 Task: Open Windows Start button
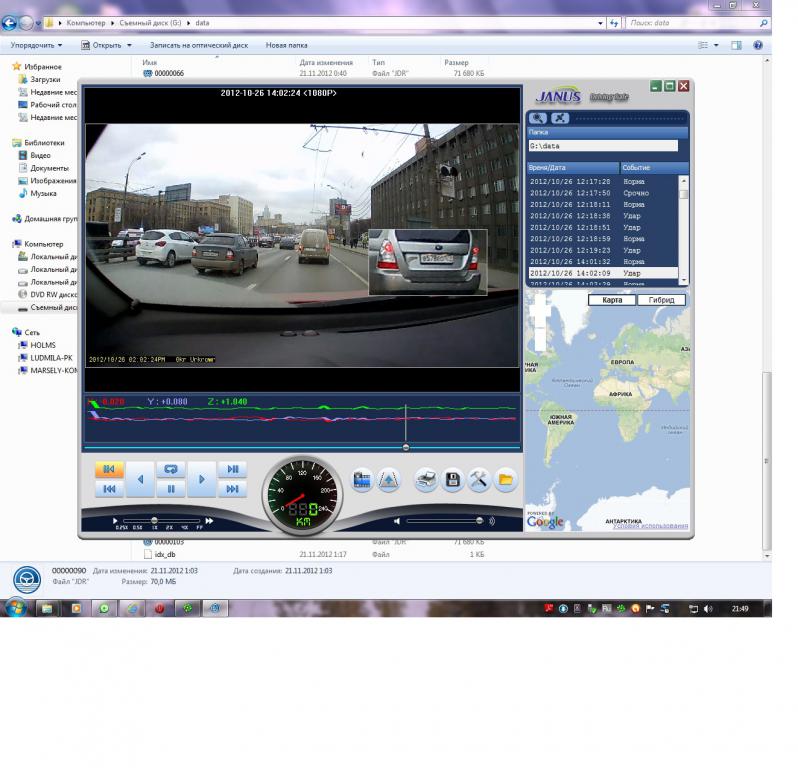coord(16,608)
